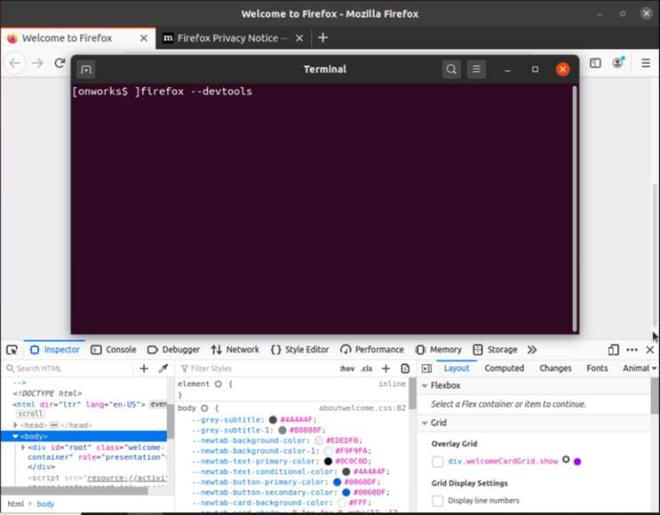Select div.welcomeCardGrid.show node target icon

click(566, 459)
